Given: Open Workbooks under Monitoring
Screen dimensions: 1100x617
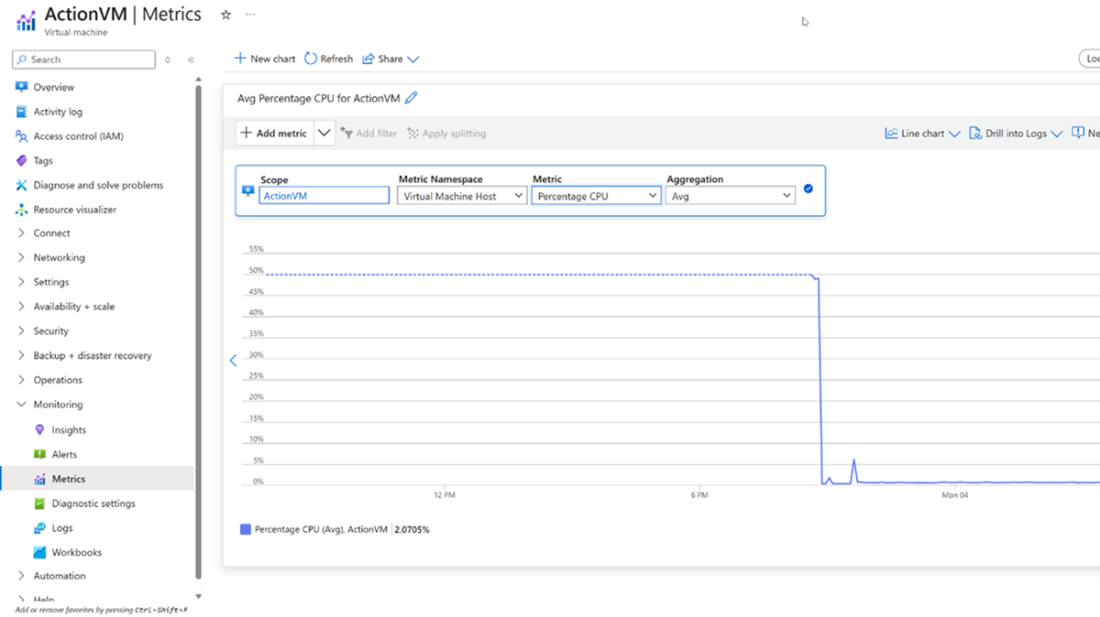Looking at the screenshot, I should tap(76, 552).
